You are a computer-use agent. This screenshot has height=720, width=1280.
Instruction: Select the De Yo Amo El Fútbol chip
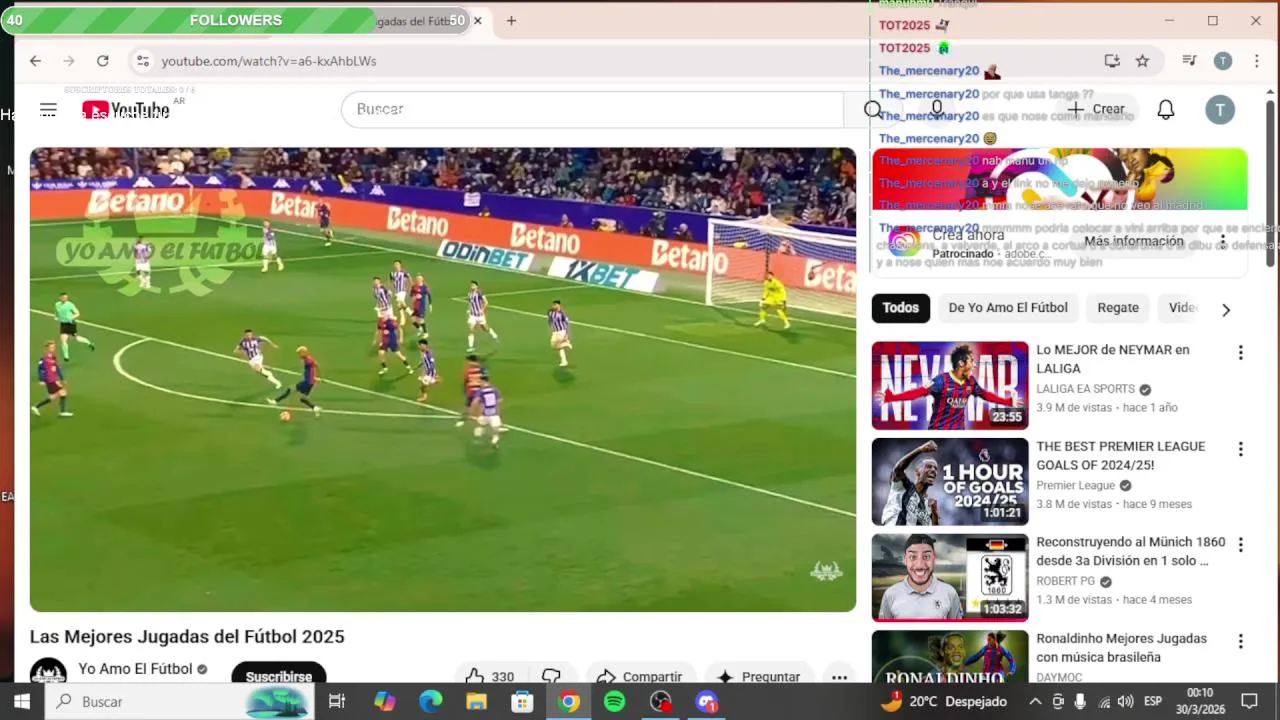[x=1008, y=308]
